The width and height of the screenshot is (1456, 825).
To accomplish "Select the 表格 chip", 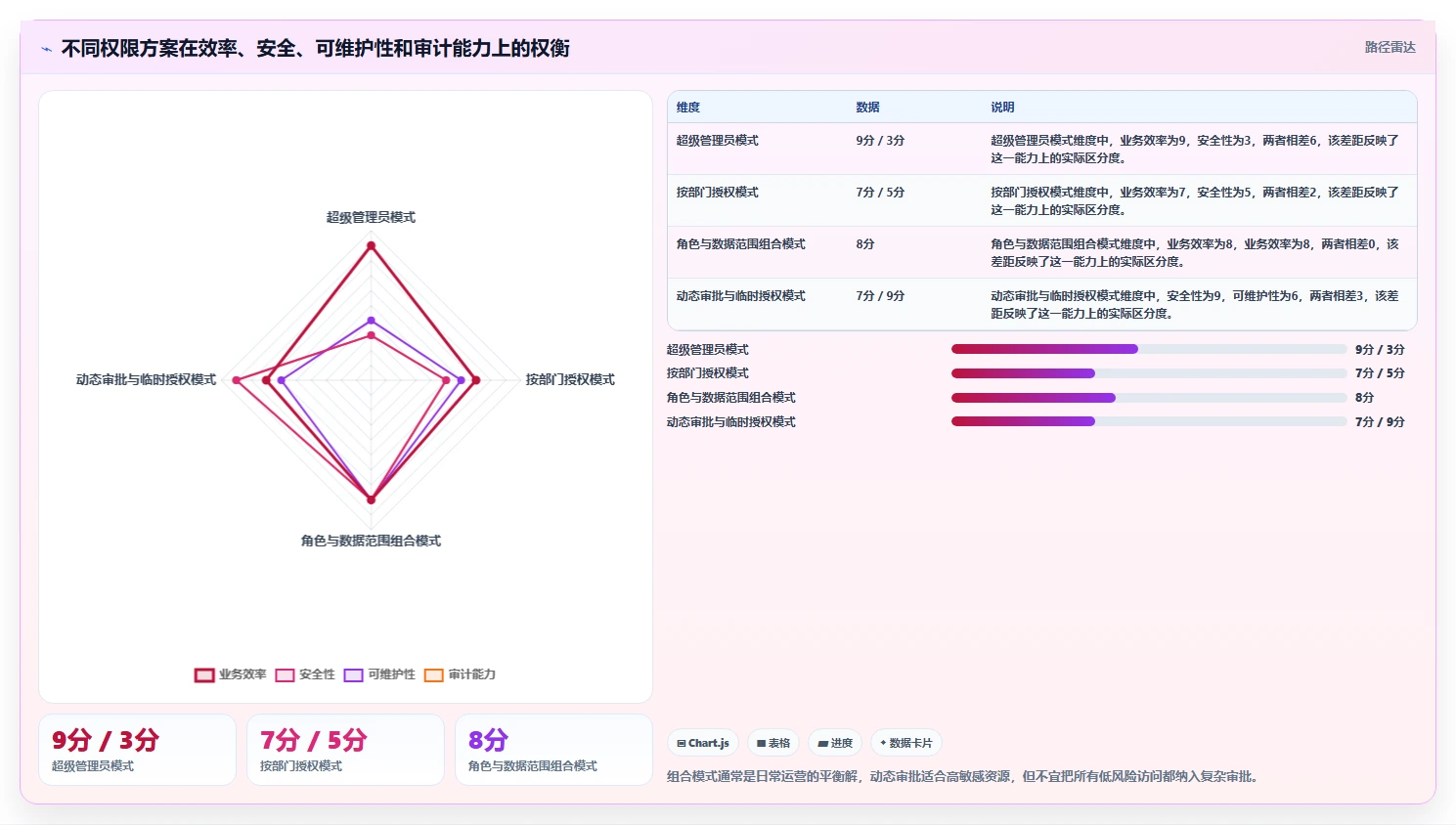I will [773, 743].
